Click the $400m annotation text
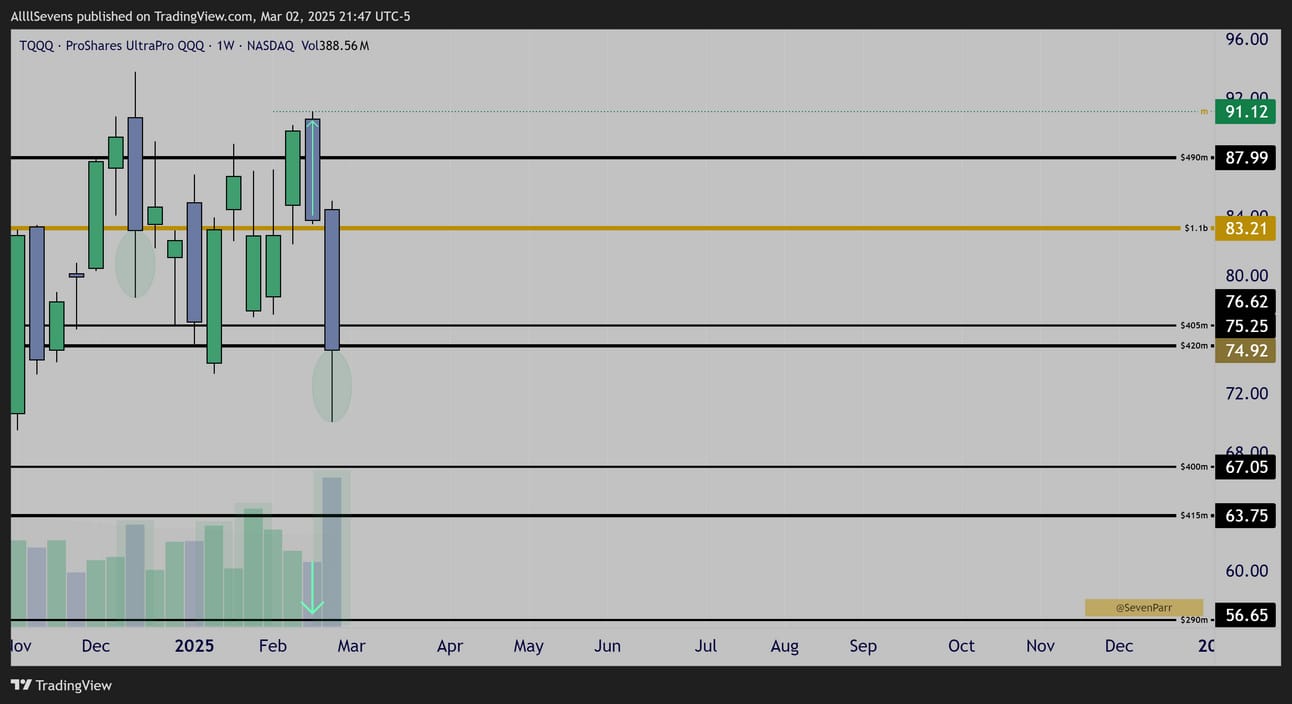This screenshot has width=1292, height=704. point(1194,466)
